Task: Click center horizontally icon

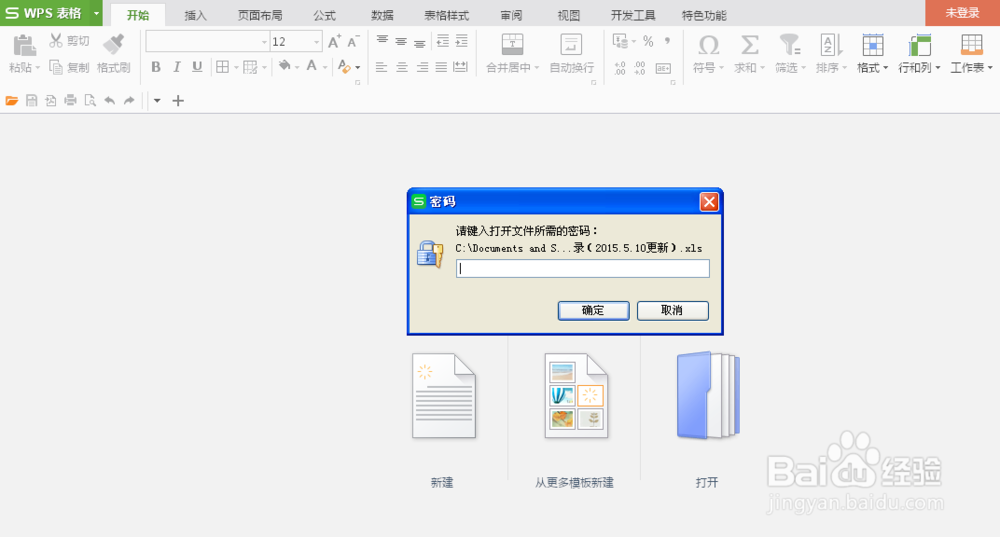Action: pyautogui.click(x=402, y=67)
